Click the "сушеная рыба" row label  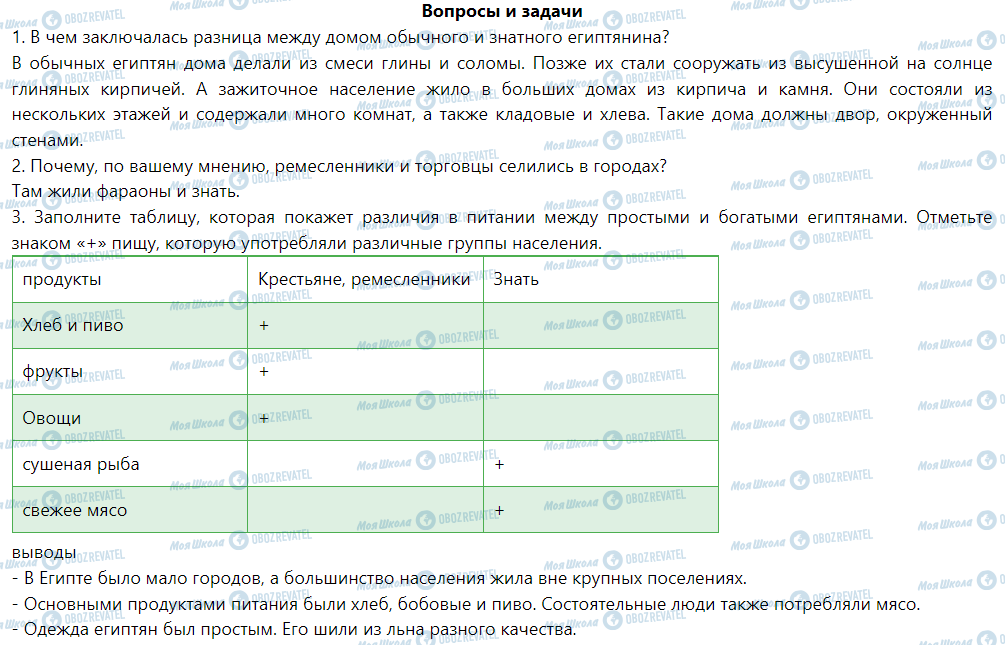(81, 465)
